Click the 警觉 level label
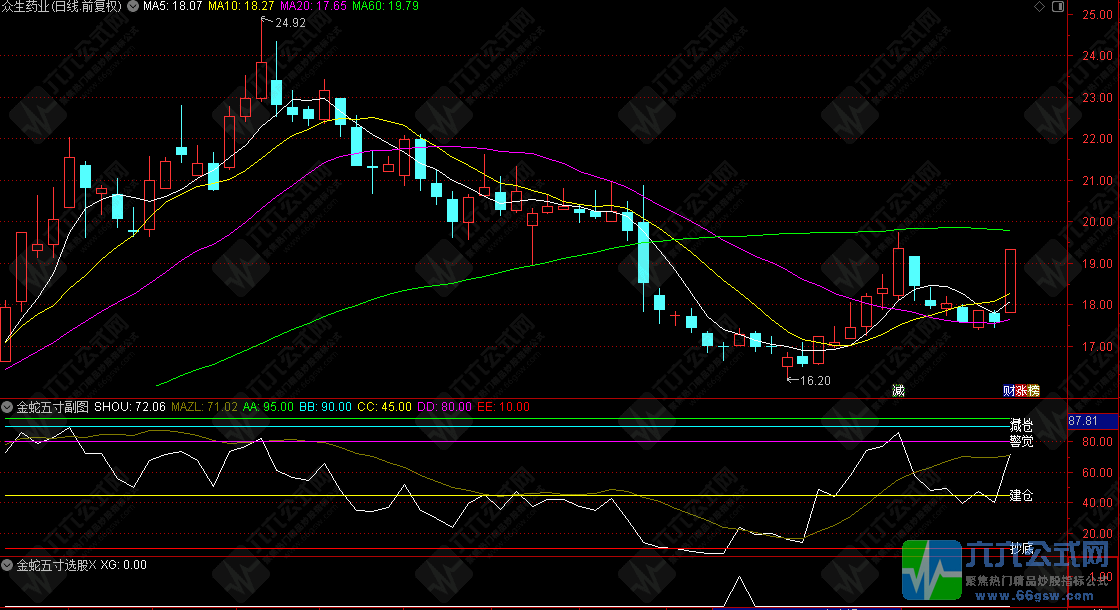This screenshot has width=1120, height=610. click(1021, 441)
